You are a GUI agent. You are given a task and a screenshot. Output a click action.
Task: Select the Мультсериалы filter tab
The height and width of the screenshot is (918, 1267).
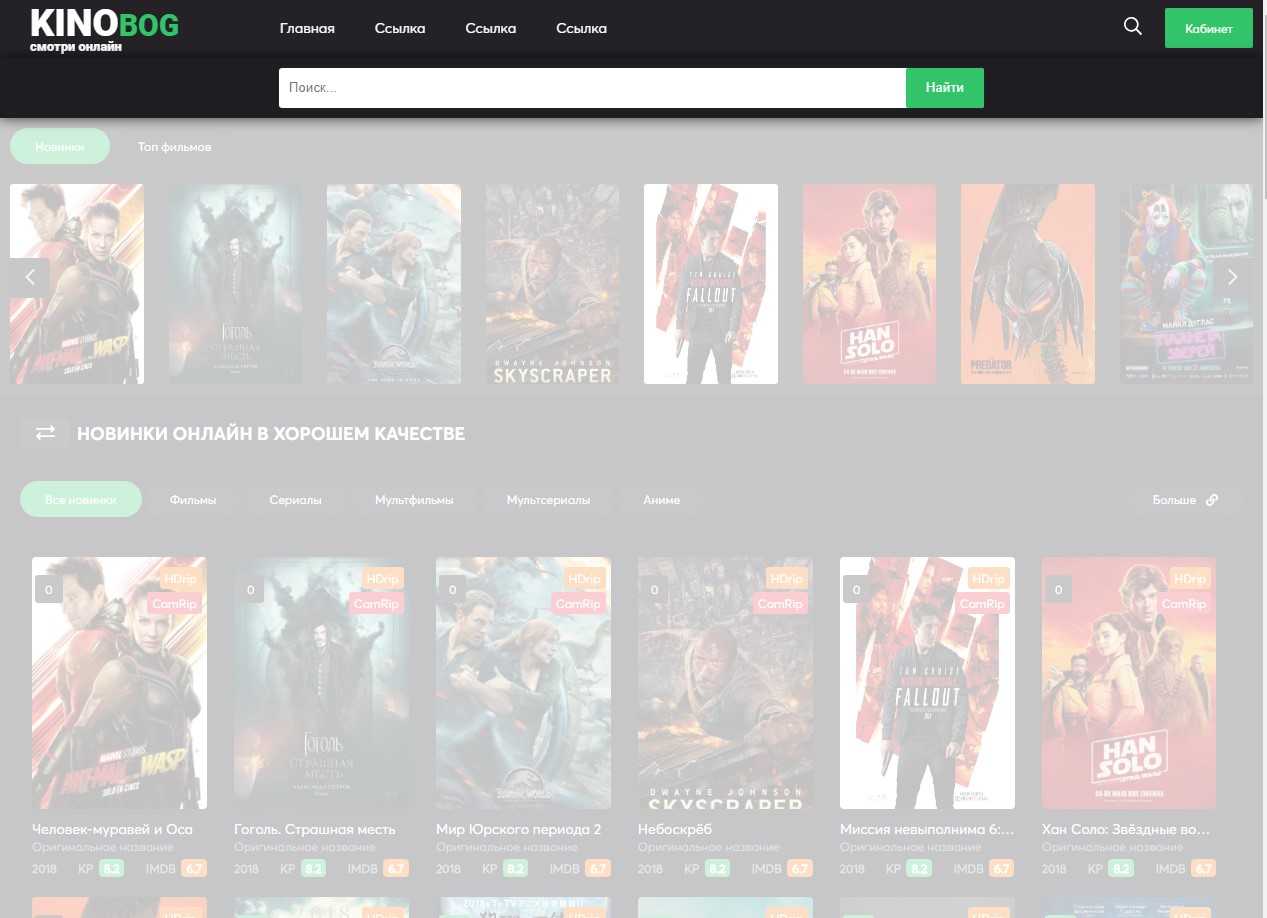[x=548, y=499]
